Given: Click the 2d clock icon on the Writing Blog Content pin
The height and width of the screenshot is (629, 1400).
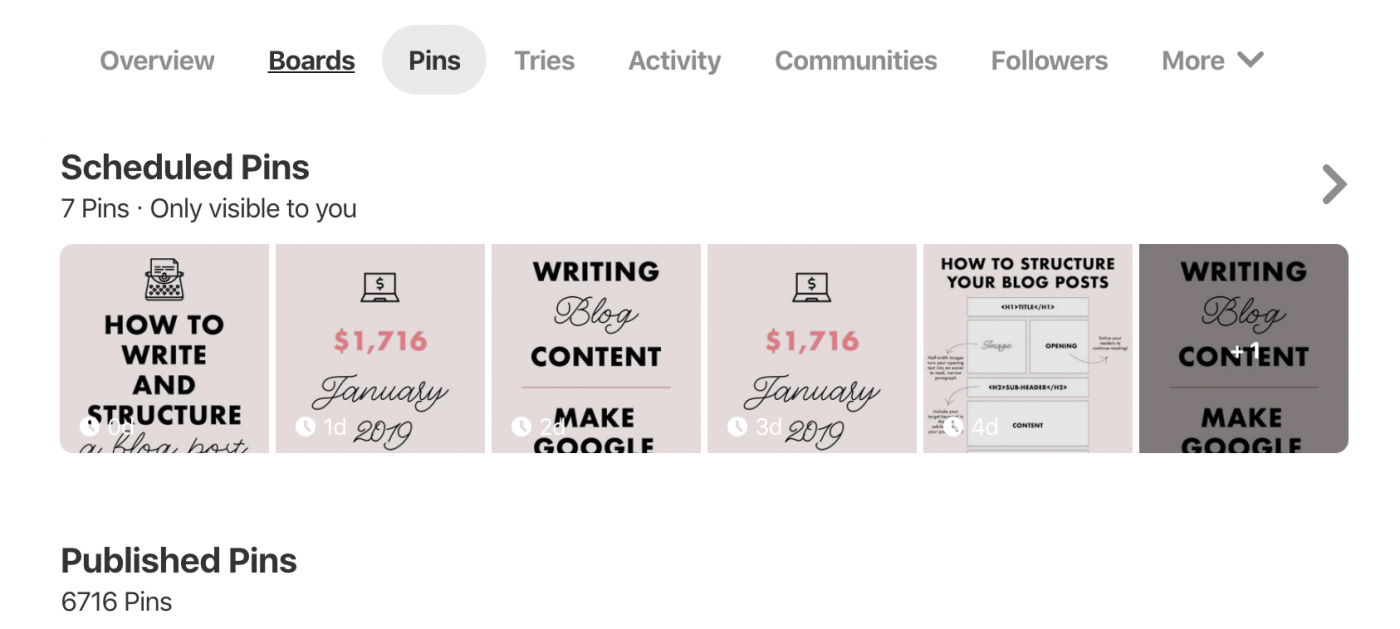Looking at the screenshot, I should click(521, 425).
